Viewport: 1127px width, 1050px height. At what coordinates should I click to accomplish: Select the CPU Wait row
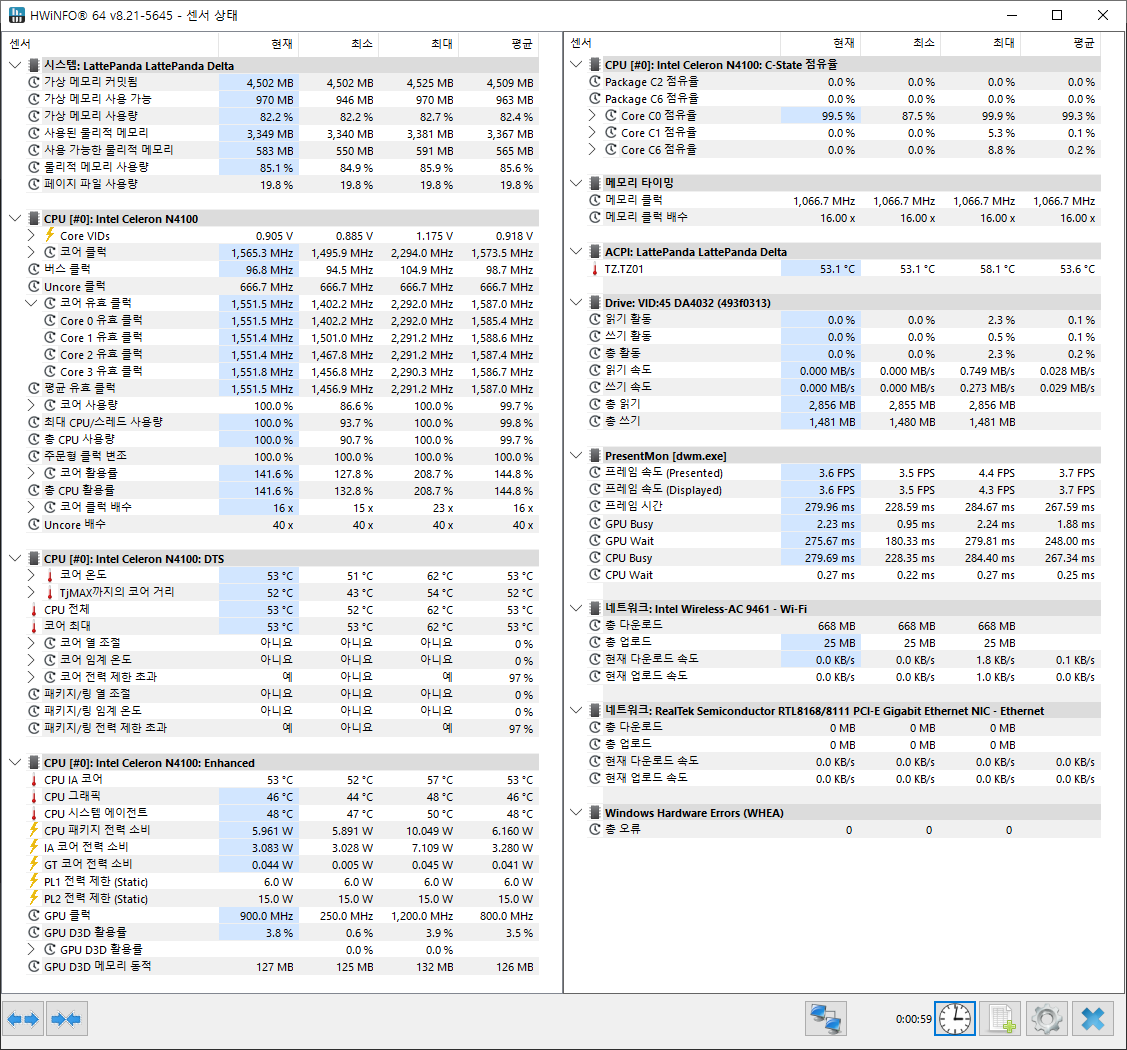click(x=845, y=575)
